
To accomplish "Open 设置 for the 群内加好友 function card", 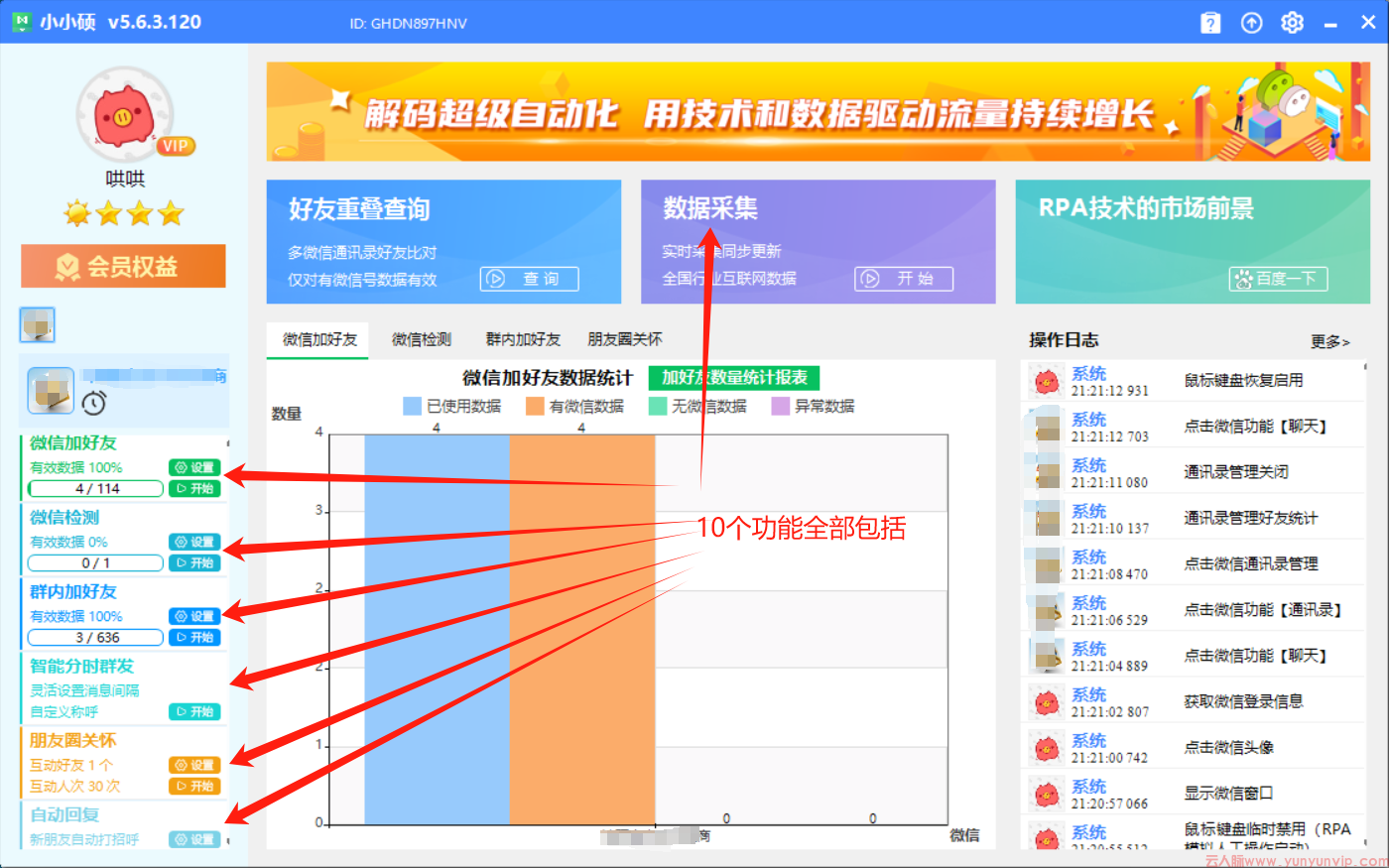I will point(194,616).
